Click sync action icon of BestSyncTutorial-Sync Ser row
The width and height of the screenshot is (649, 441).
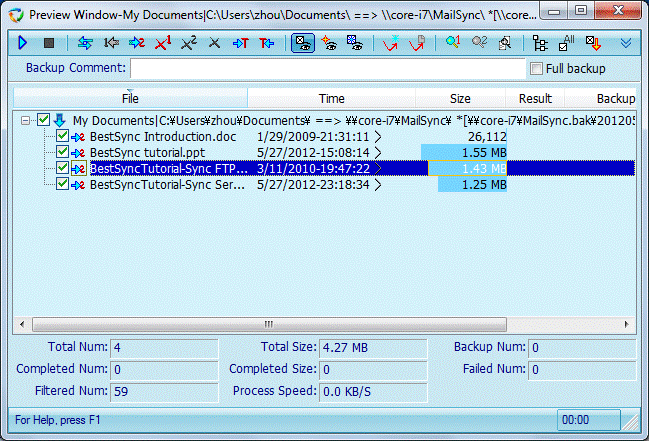(x=78, y=185)
